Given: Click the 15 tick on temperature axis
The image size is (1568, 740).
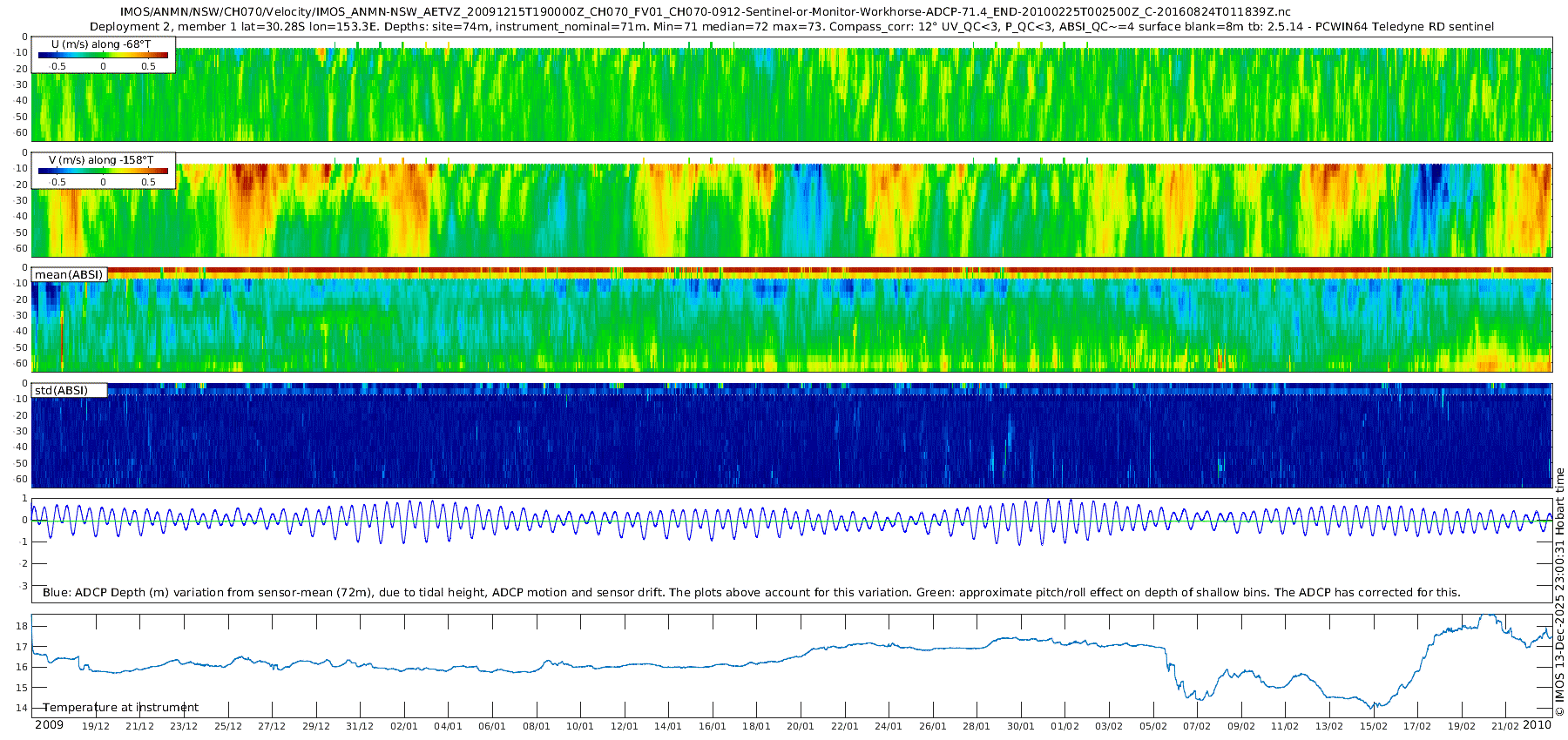Looking at the screenshot, I should (22, 688).
